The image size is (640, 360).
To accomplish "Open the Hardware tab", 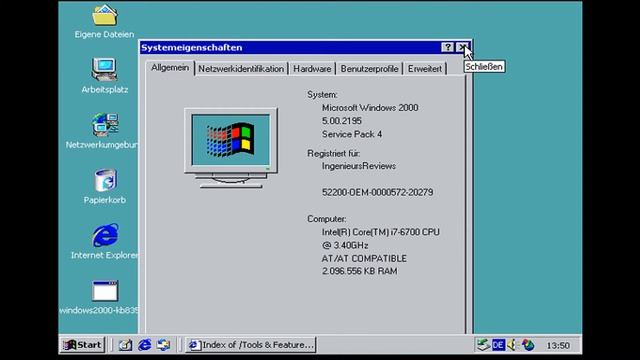I will pos(312,69).
